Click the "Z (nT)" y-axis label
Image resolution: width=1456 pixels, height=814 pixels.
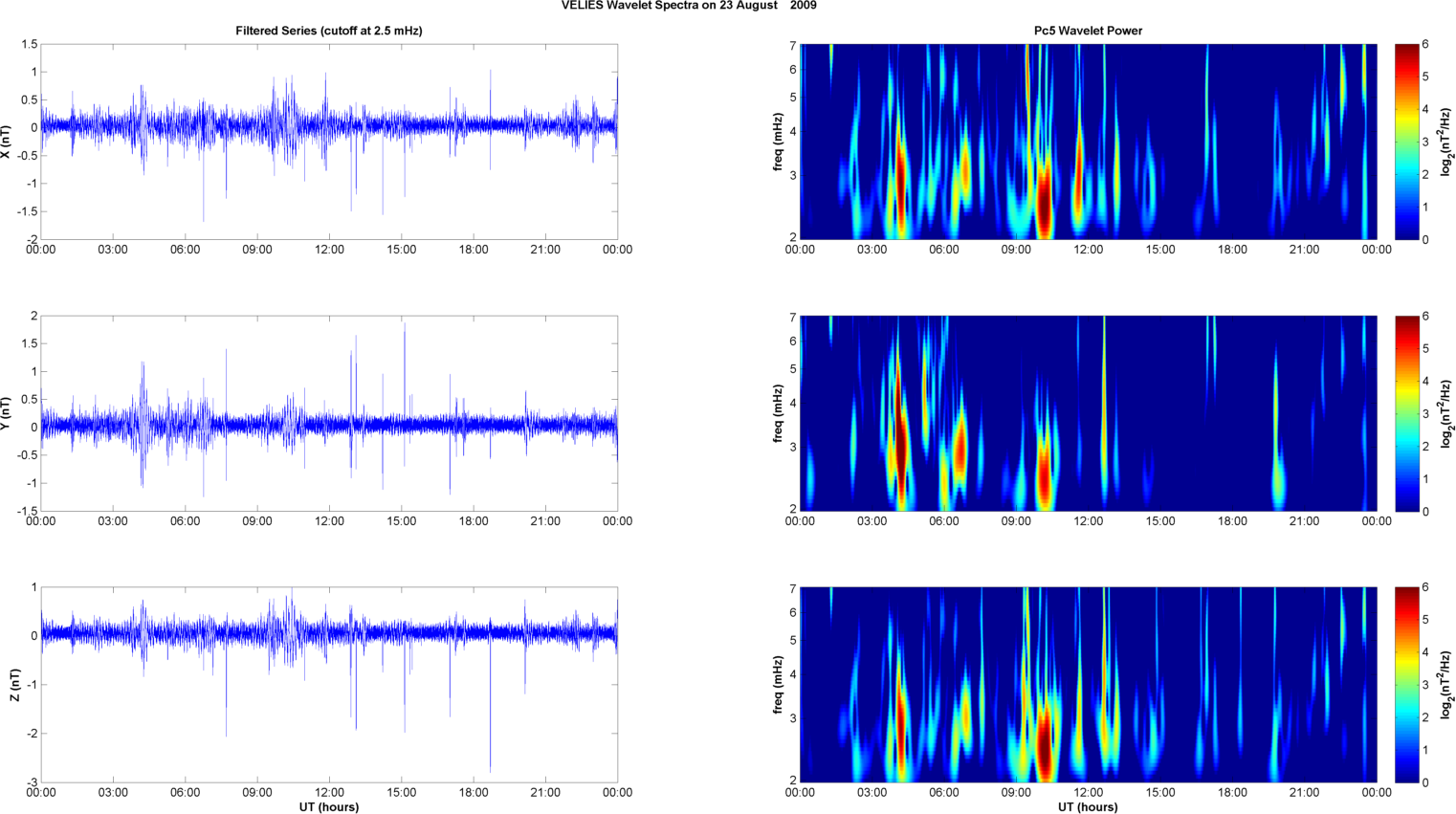(15, 685)
